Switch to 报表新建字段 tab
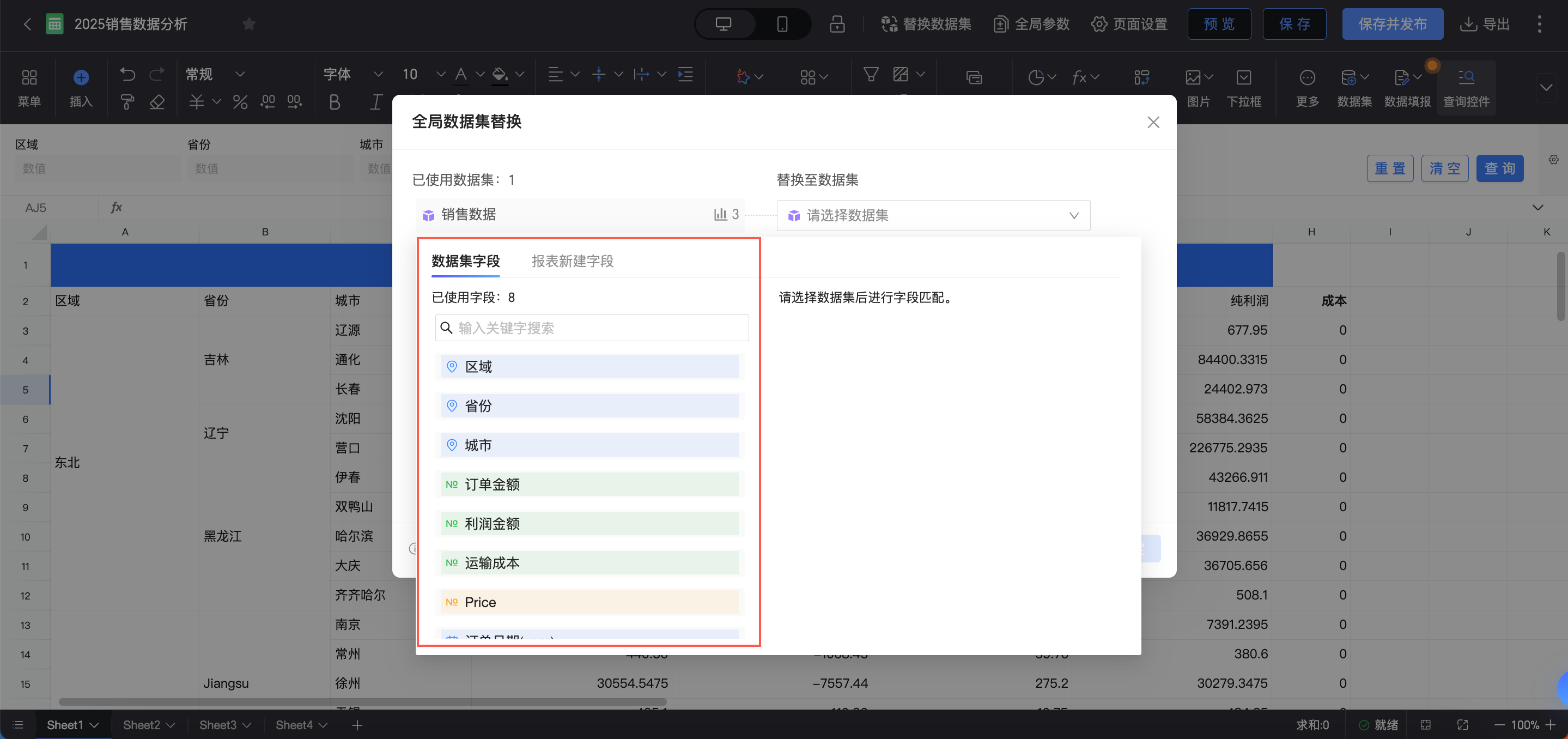 coord(572,261)
